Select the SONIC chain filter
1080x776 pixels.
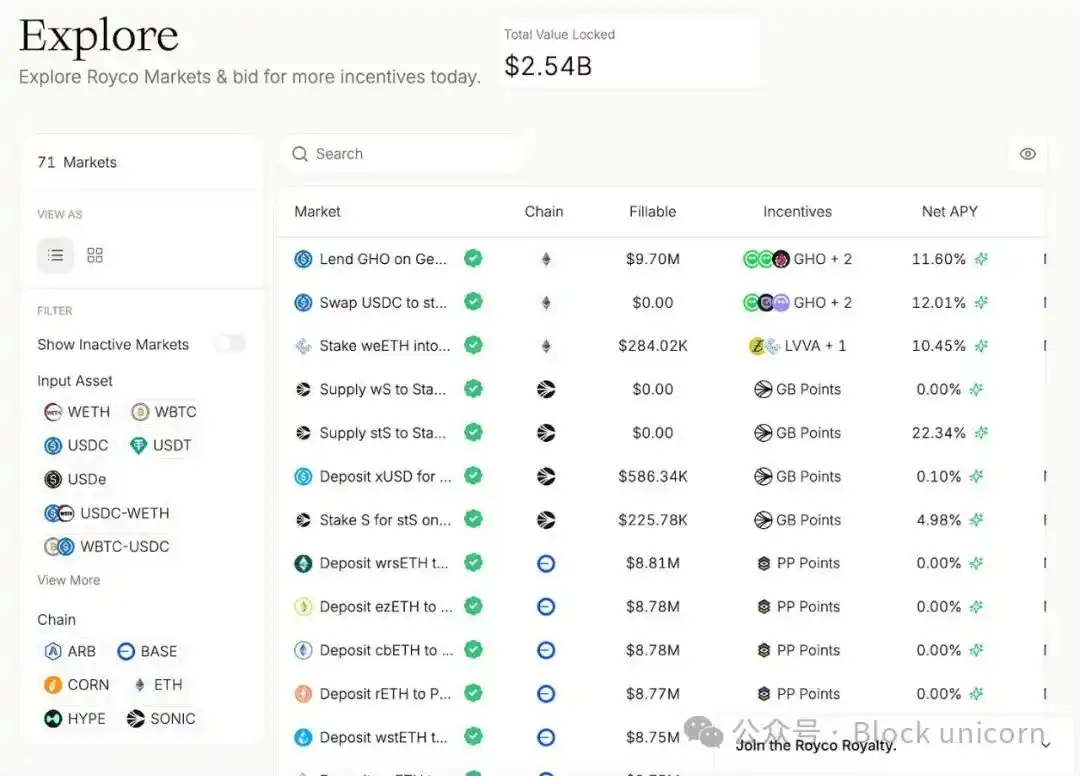pyautogui.click(x=161, y=719)
